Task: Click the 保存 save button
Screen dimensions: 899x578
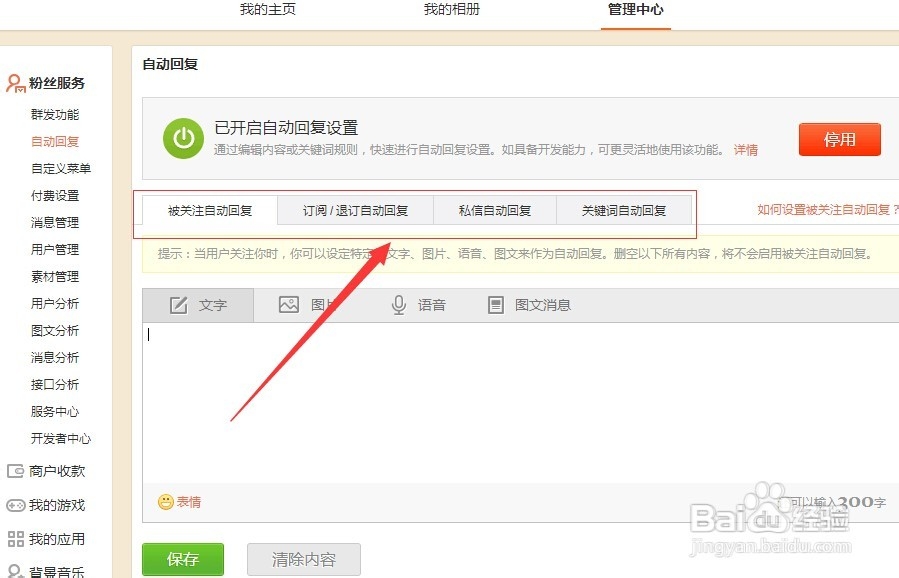Action: click(x=182, y=559)
